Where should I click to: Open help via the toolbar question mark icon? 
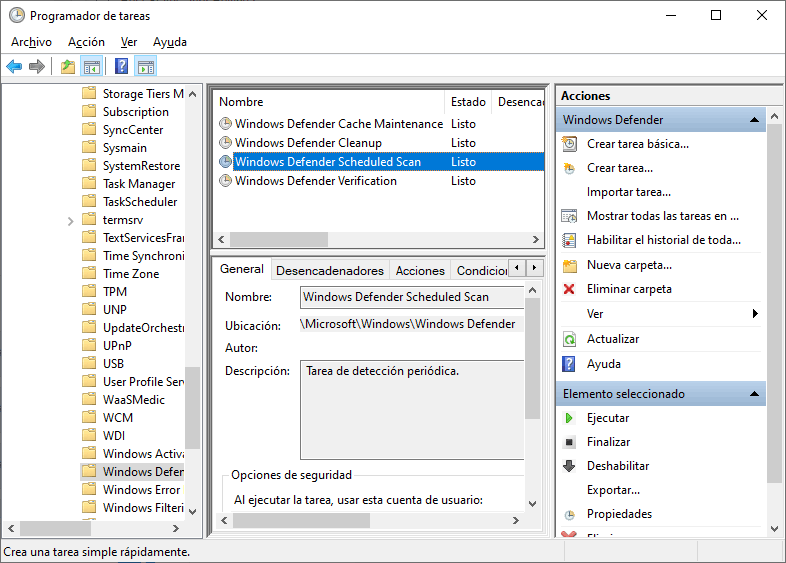(121, 66)
